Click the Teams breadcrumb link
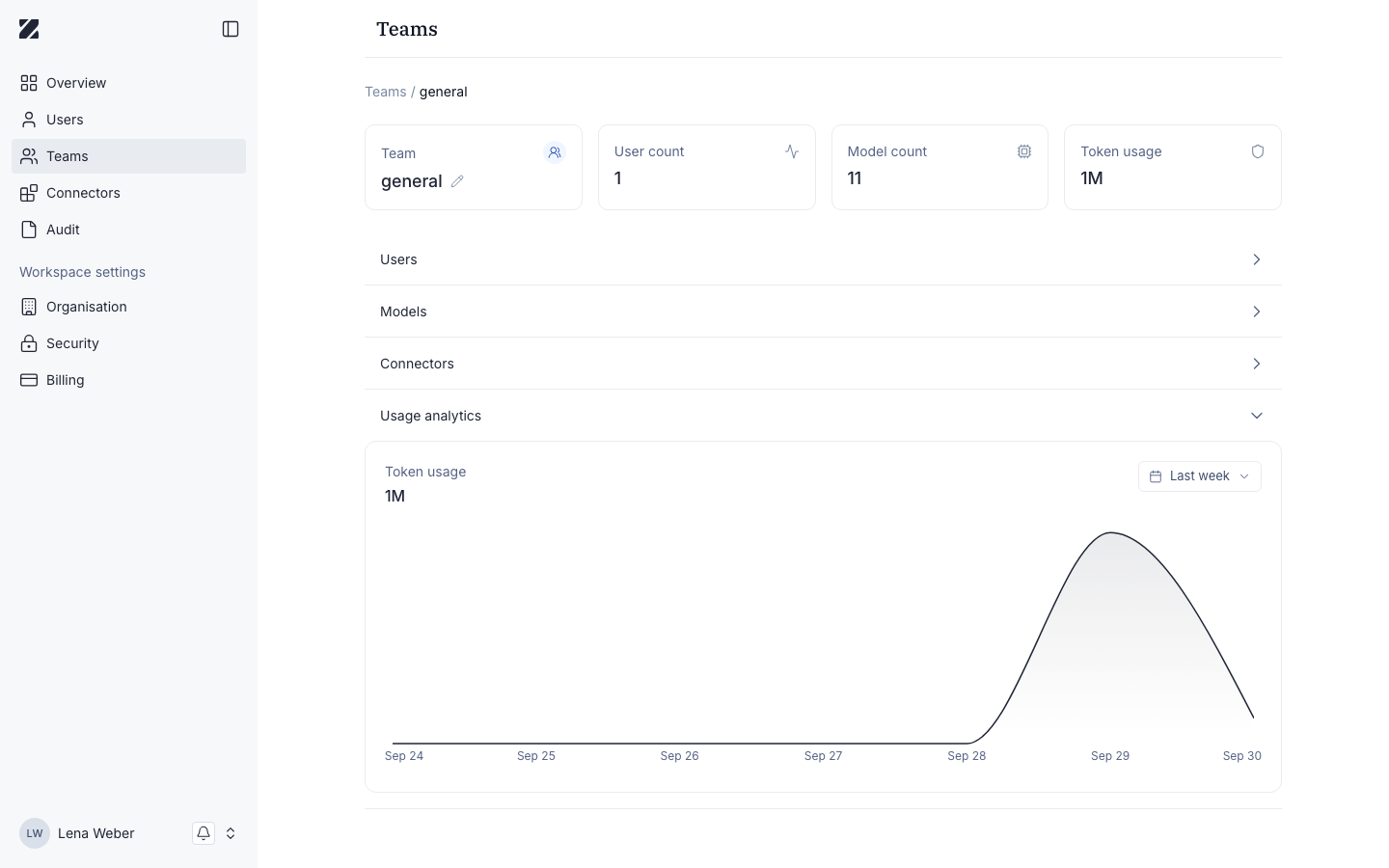The image size is (1389, 868). (385, 92)
